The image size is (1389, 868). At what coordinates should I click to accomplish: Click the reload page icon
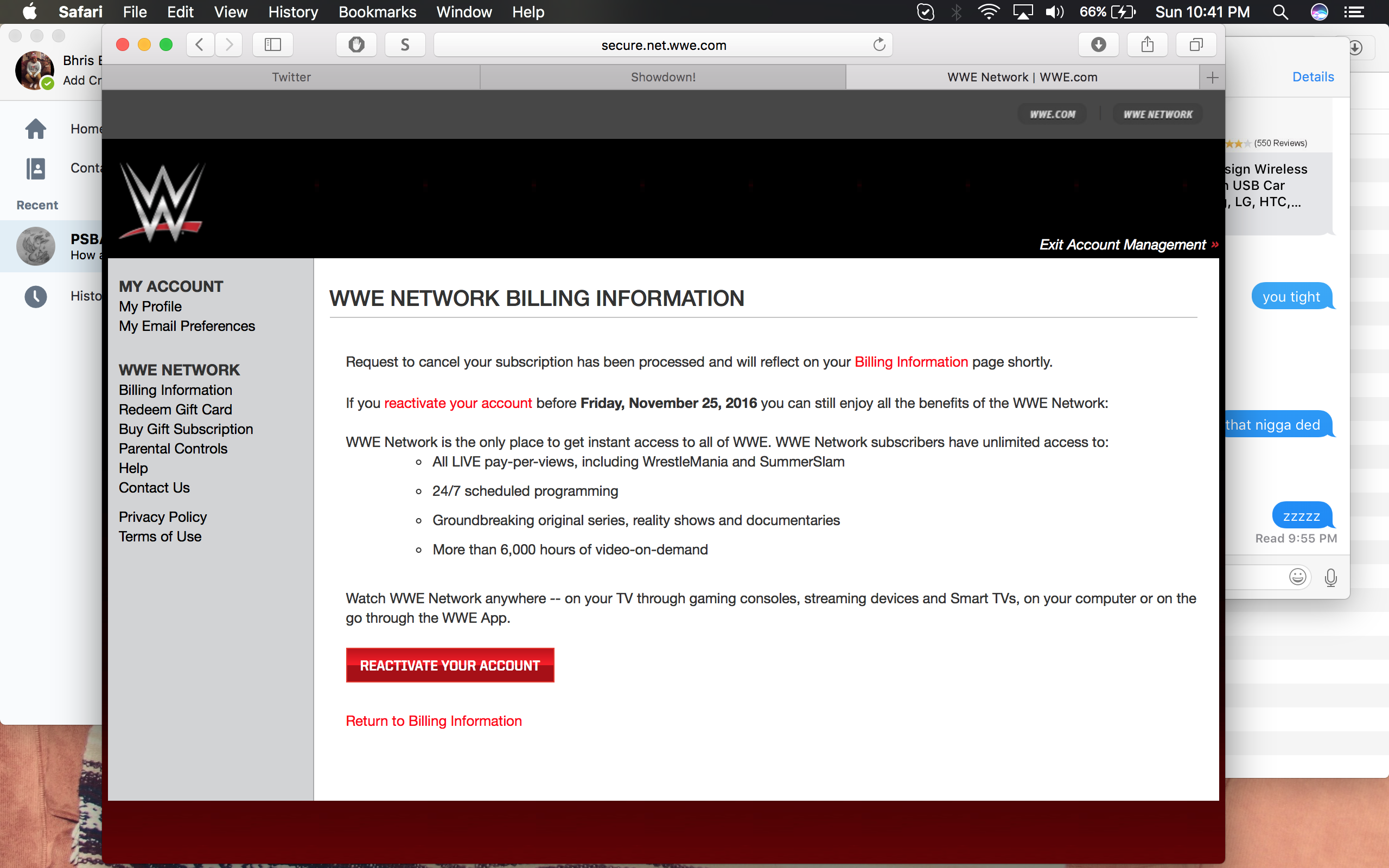[x=879, y=45]
